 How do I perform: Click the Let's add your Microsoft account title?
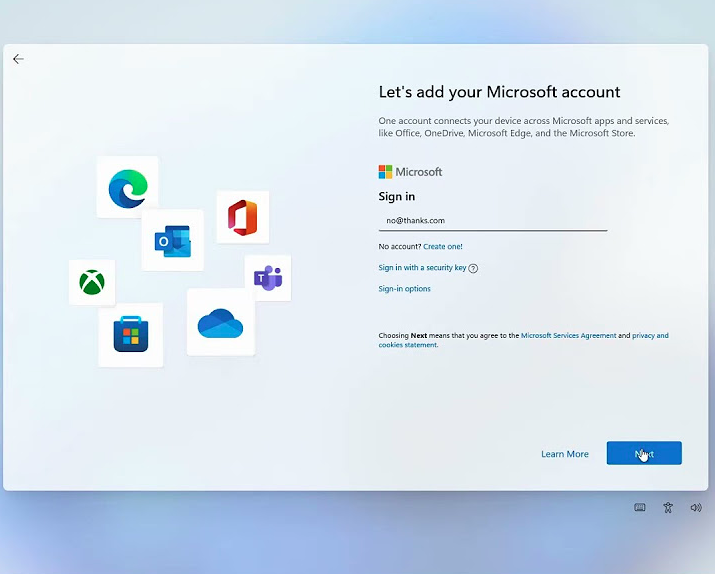[x=499, y=92]
